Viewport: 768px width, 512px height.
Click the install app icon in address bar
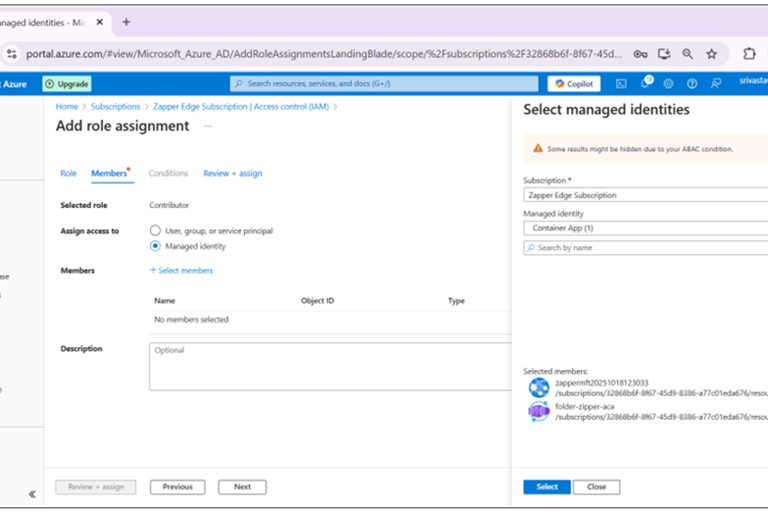pyautogui.click(x=664, y=54)
